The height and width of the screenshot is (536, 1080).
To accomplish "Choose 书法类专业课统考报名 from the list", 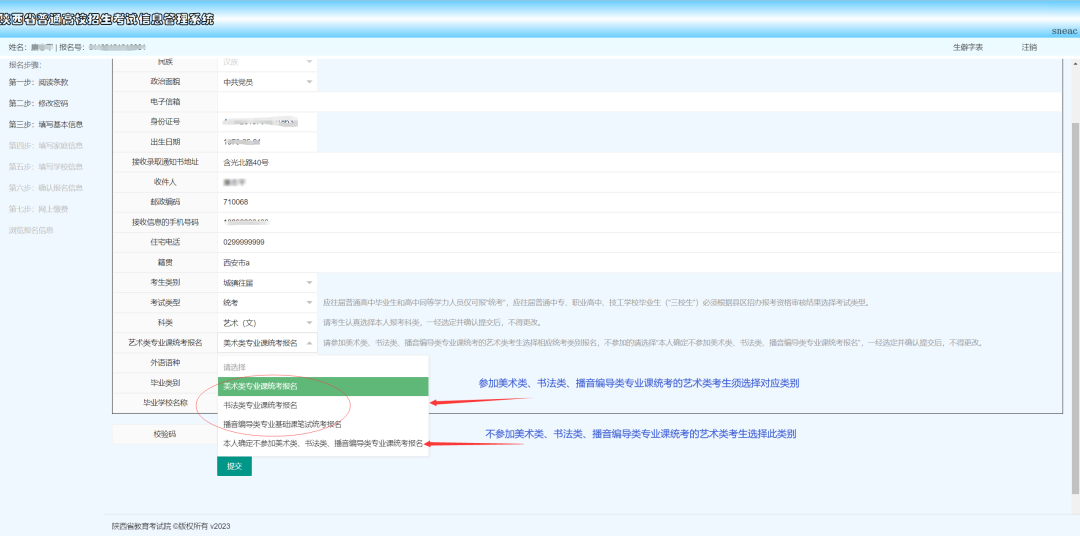I will tap(323, 405).
